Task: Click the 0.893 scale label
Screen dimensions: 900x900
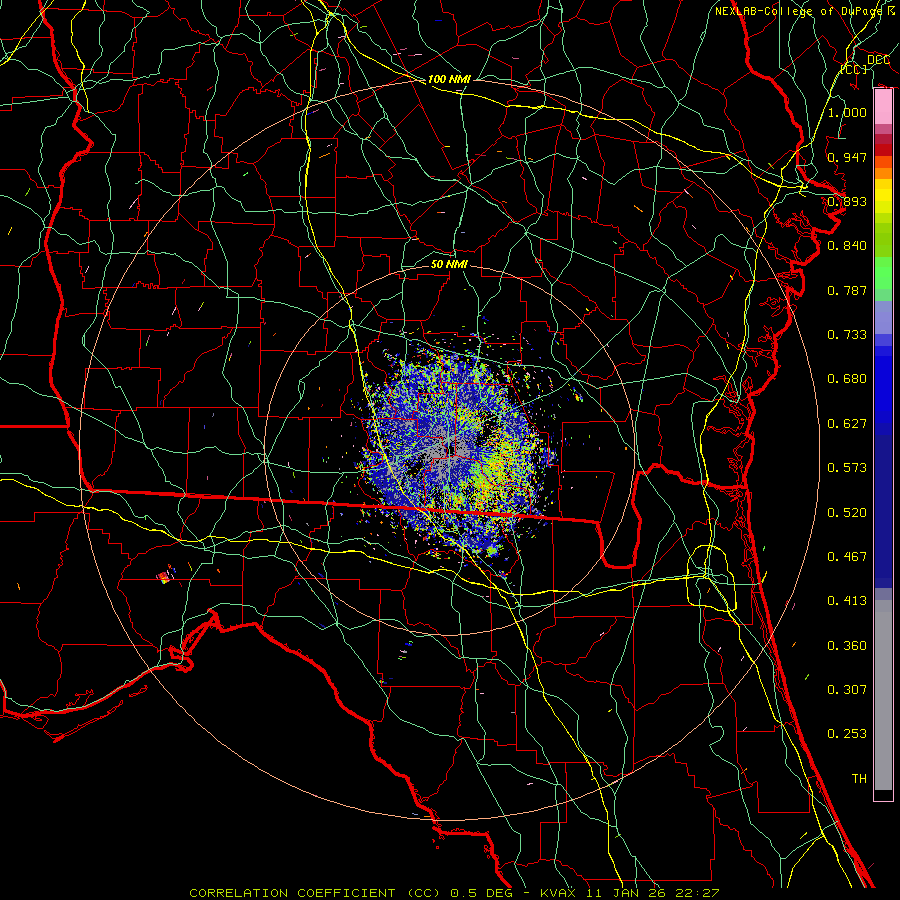Action: [x=847, y=201]
